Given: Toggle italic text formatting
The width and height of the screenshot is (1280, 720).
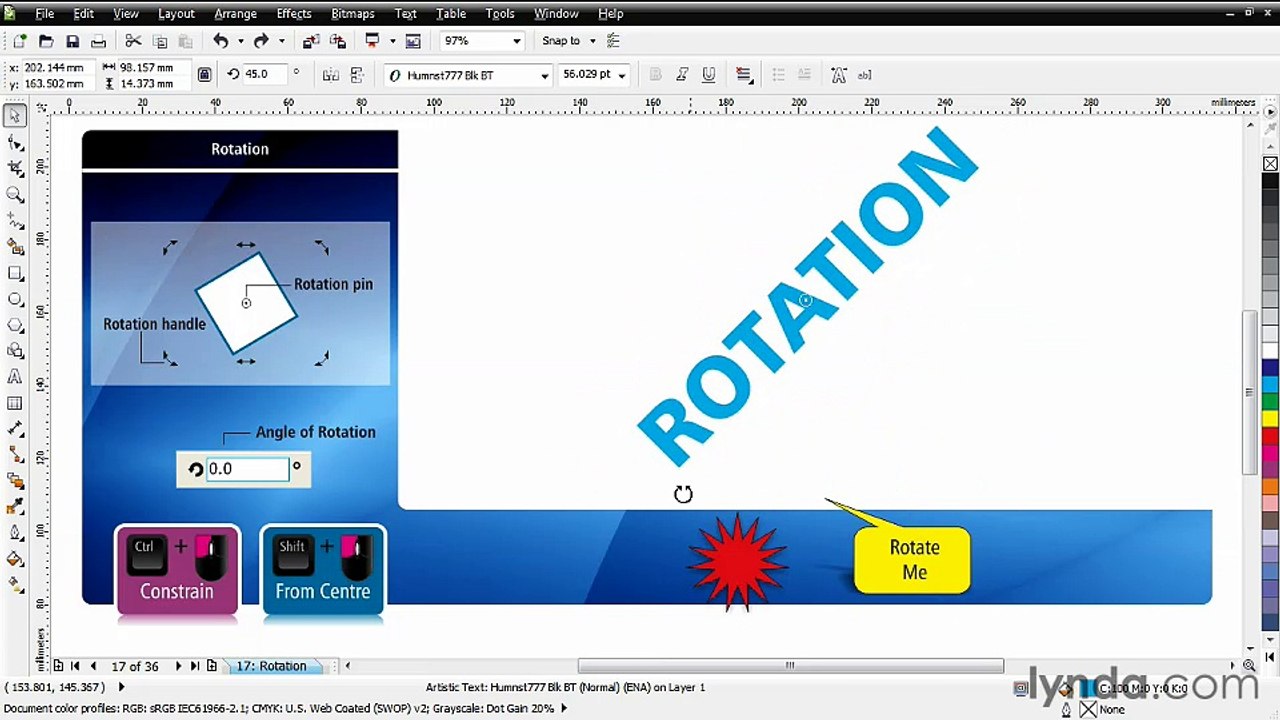Looking at the screenshot, I should pos(682,75).
